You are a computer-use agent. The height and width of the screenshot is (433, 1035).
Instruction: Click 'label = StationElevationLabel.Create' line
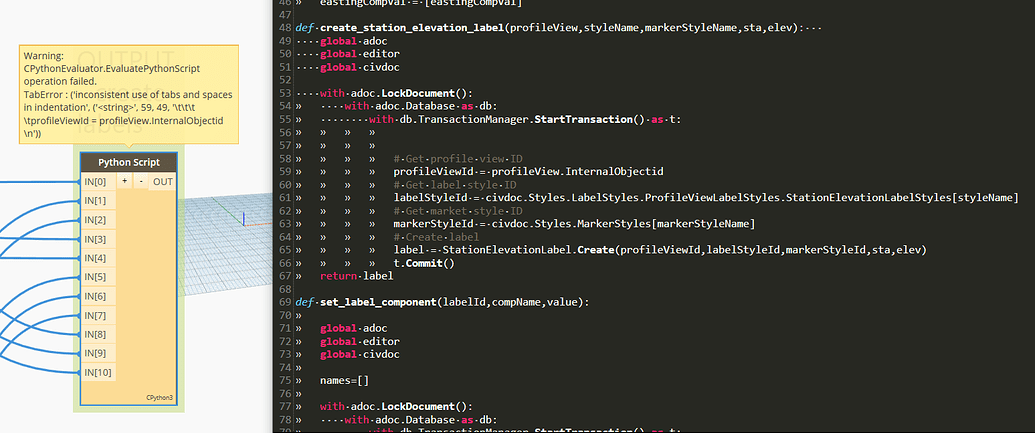pos(661,250)
